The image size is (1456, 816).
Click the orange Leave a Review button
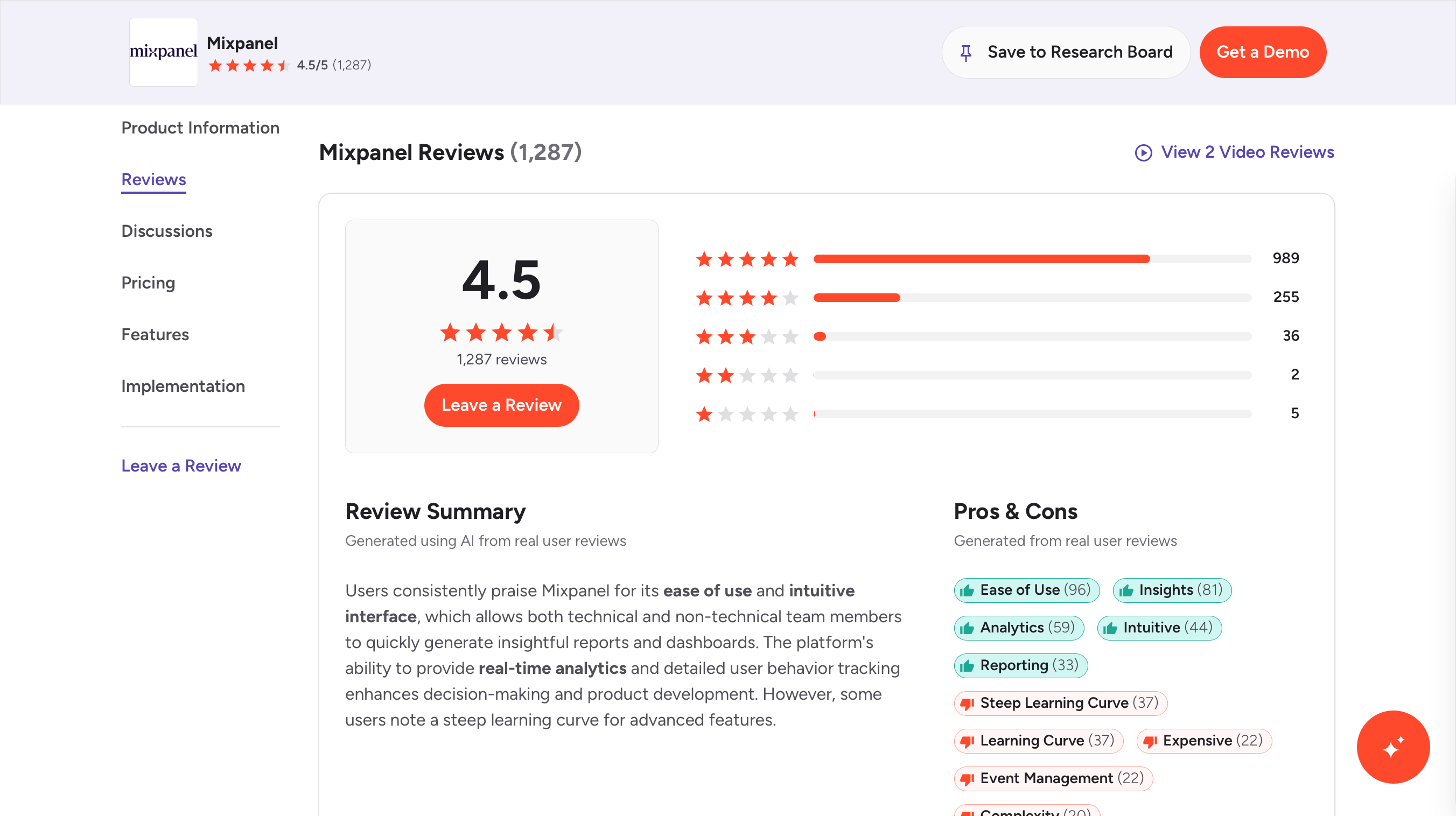tap(501, 405)
